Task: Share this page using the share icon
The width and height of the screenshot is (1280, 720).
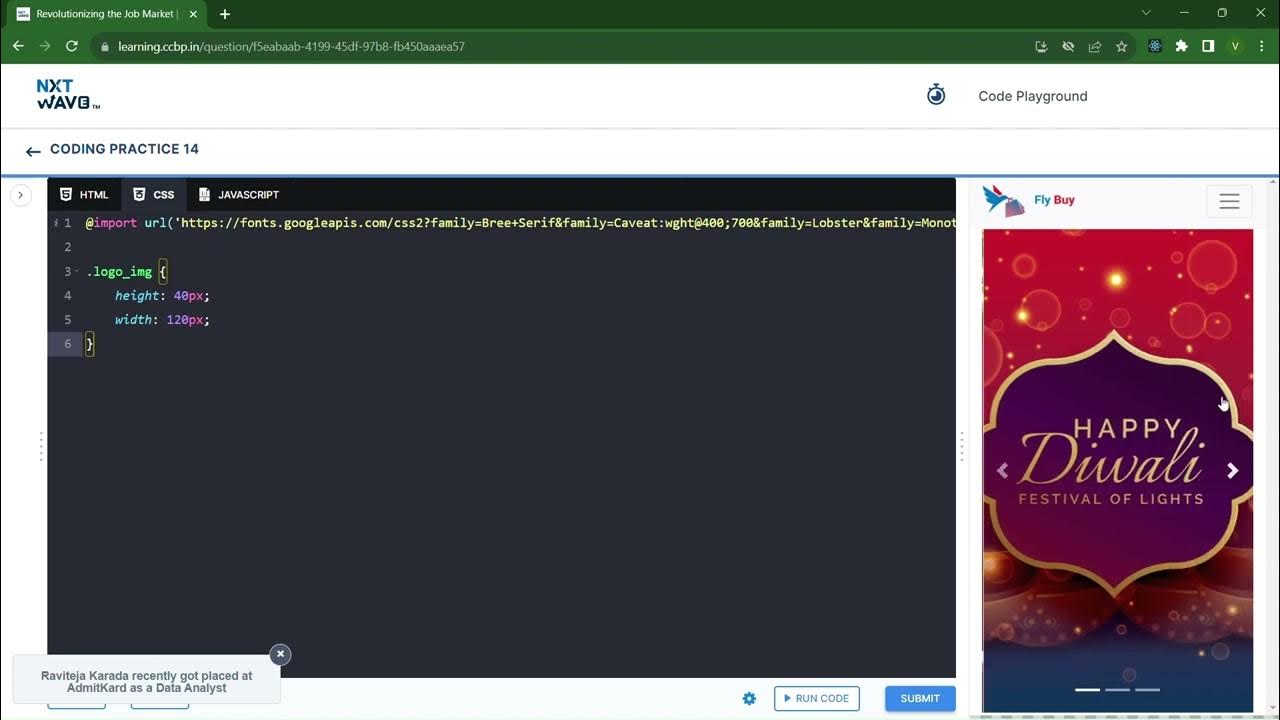Action: pos(1095,46)
